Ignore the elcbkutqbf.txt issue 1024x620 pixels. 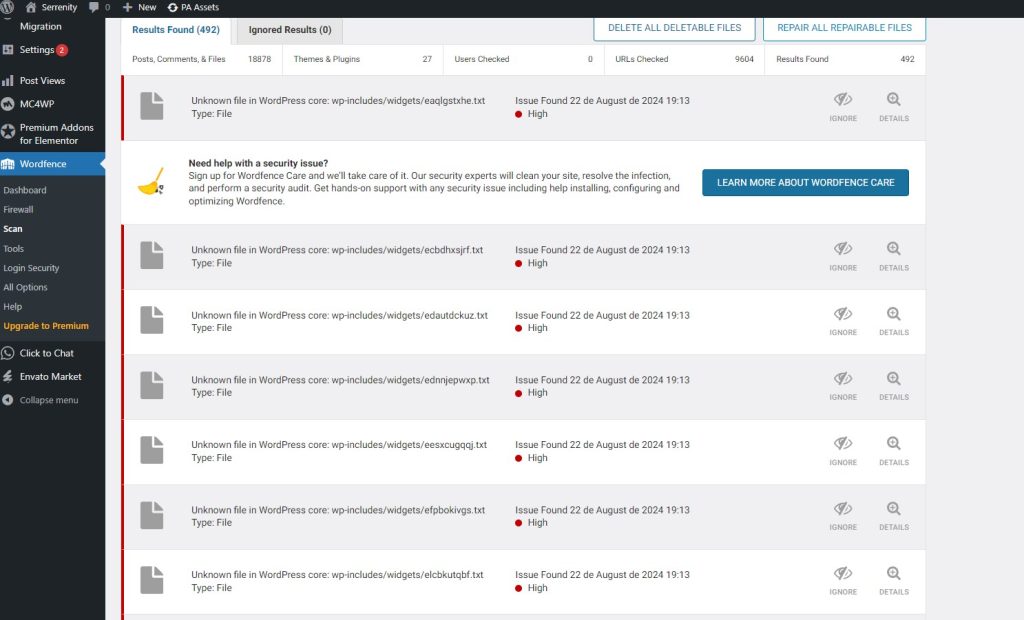pyautogui.click(x=842, y=581)
